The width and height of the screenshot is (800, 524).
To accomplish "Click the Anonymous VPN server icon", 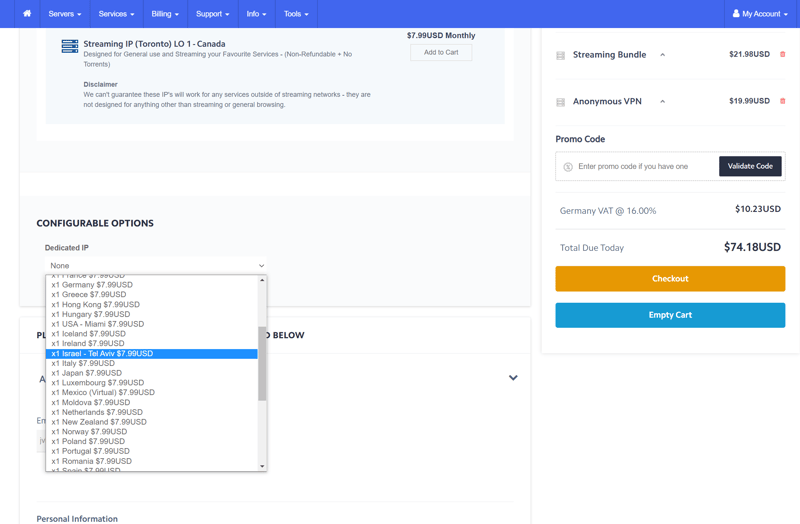I will [561, 102].
